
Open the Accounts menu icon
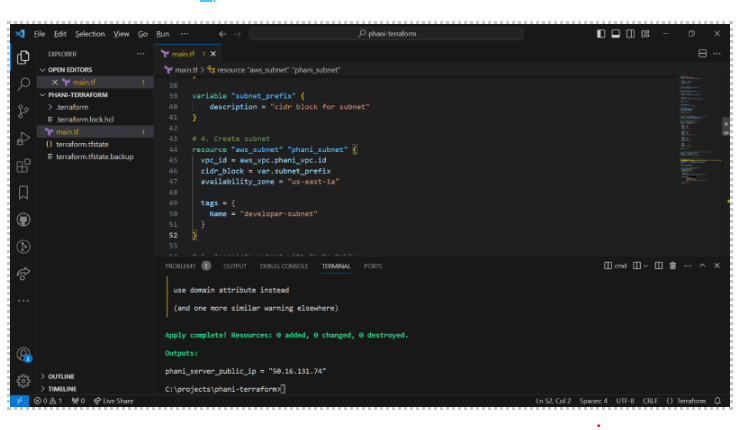[x=23, y=354]
